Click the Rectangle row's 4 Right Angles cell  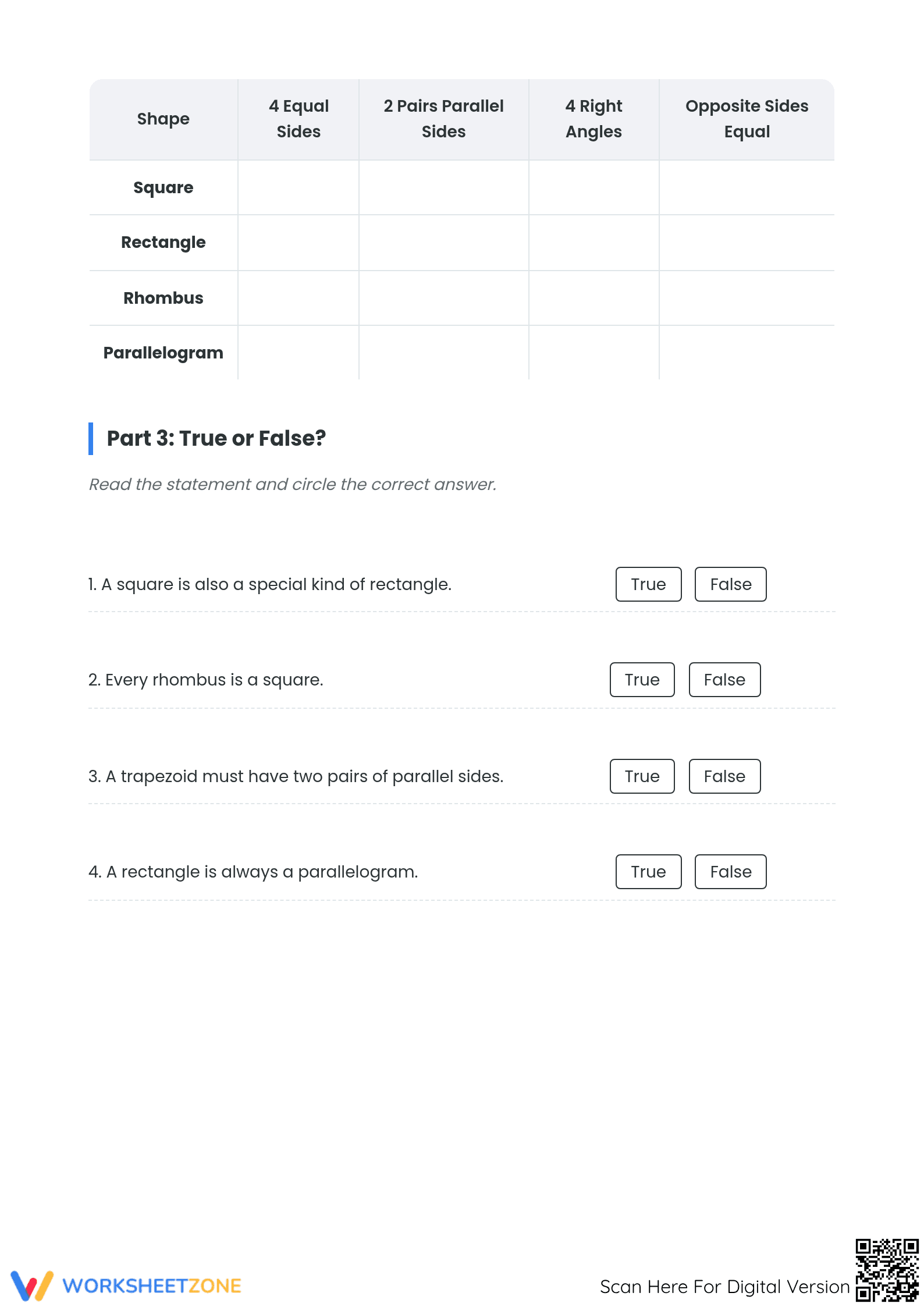(x=594, y=243)
